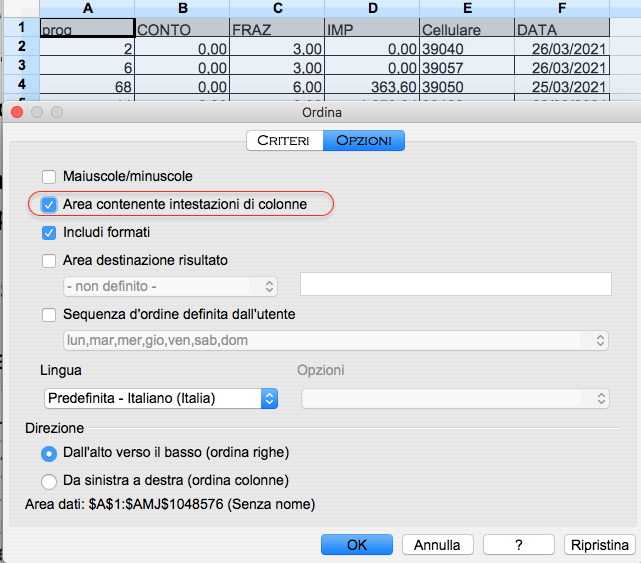Click the OK button

point(357,545)
